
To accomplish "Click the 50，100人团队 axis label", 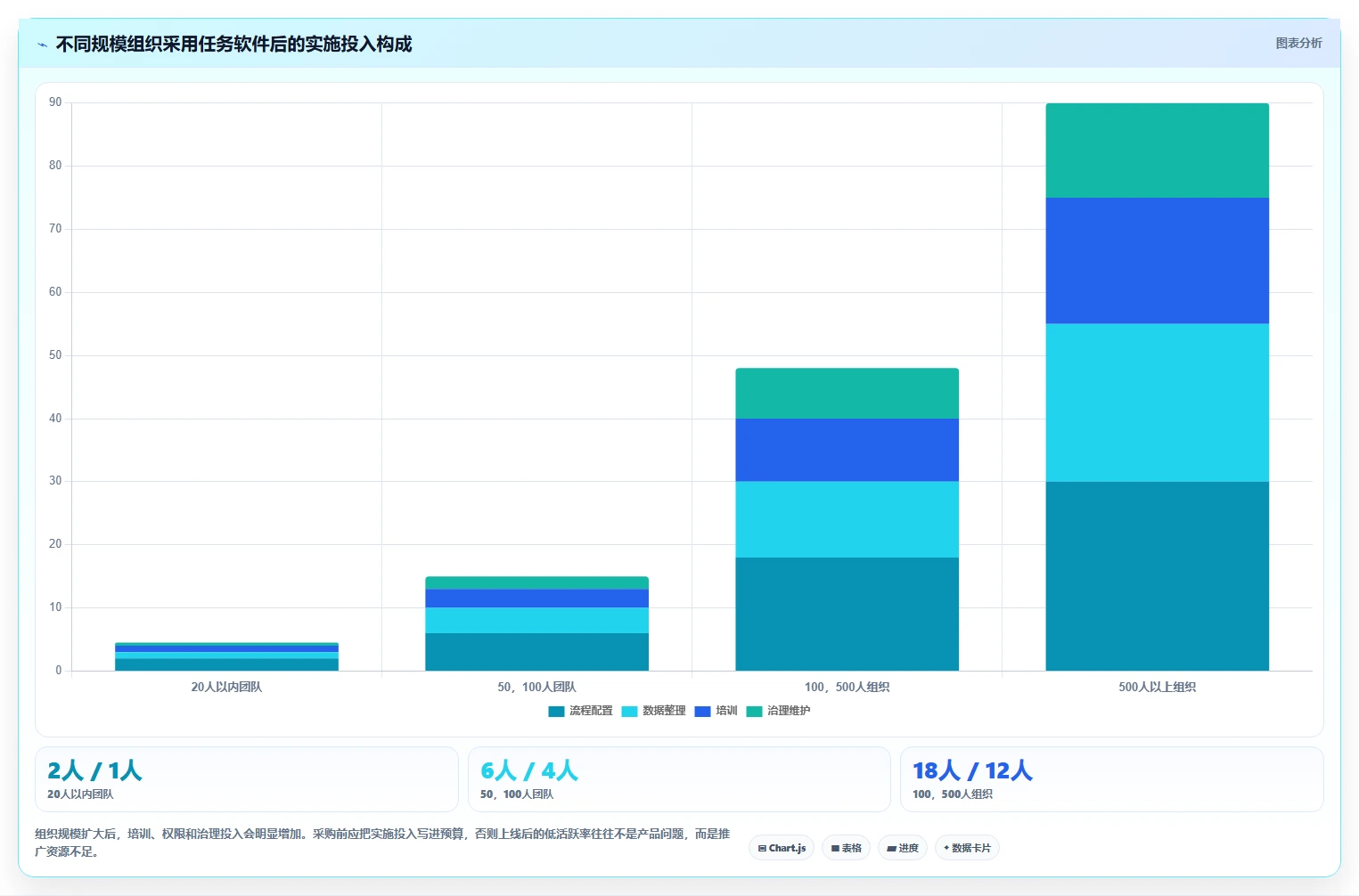I will [x=536, y=687].
